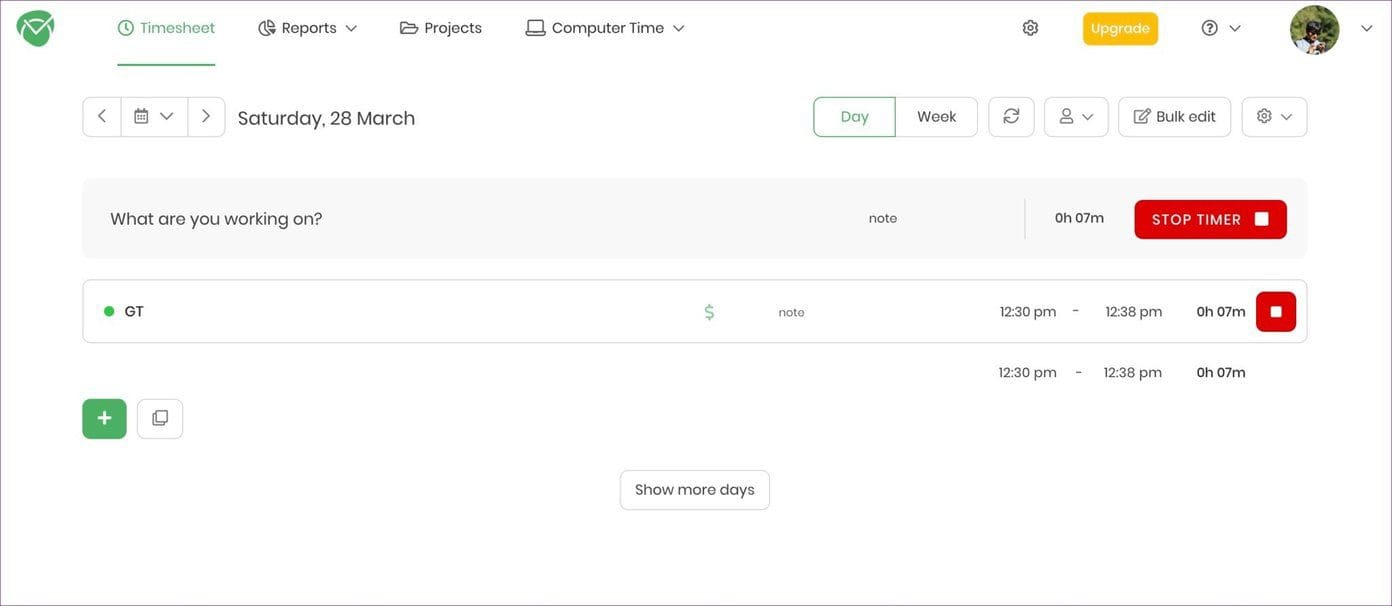Open settings gear in top navigation
This screenshot has height=606, width=1392.
[x=1030, y=28]
